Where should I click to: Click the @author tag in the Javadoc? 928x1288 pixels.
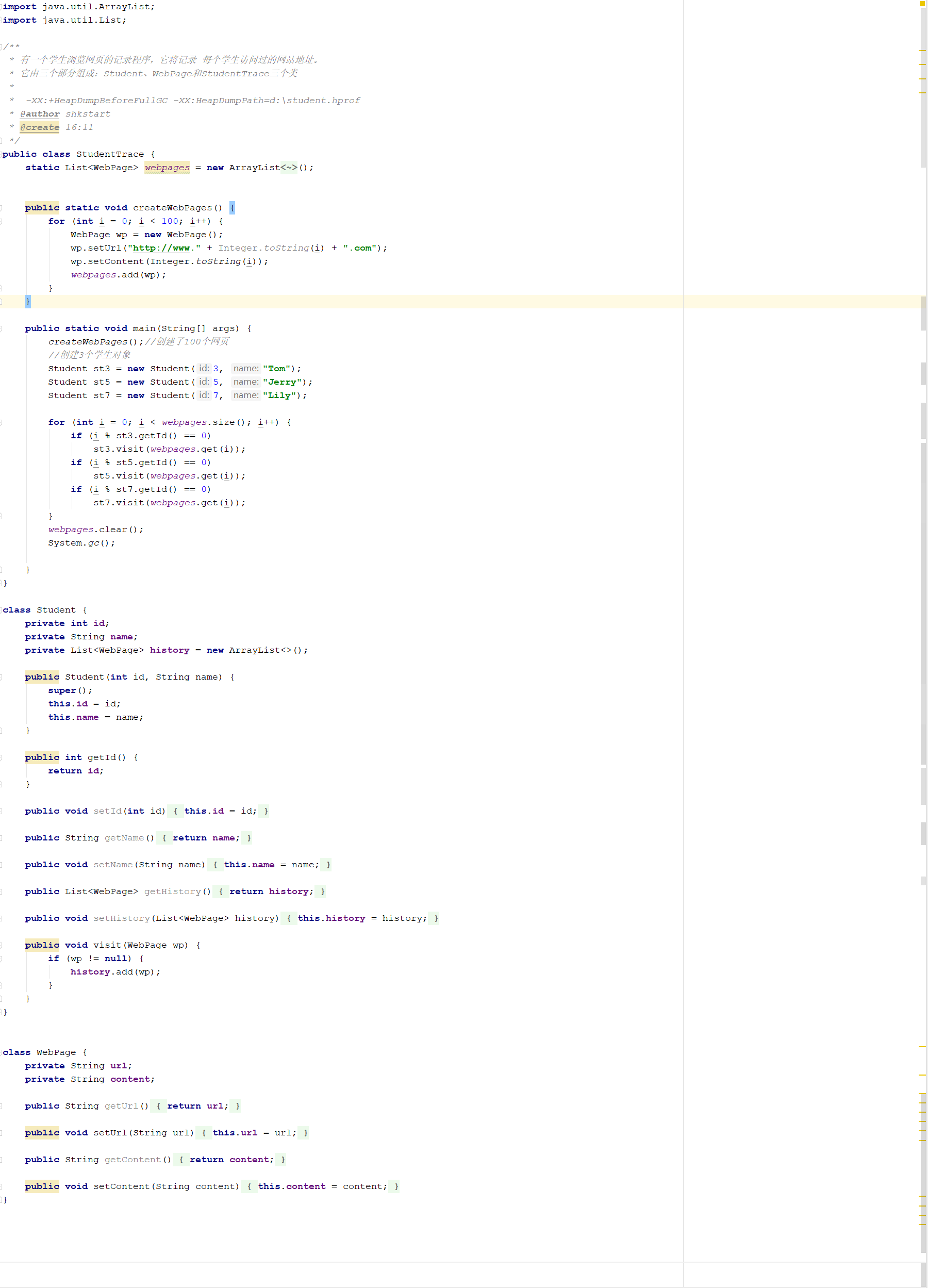pos(40,113)
